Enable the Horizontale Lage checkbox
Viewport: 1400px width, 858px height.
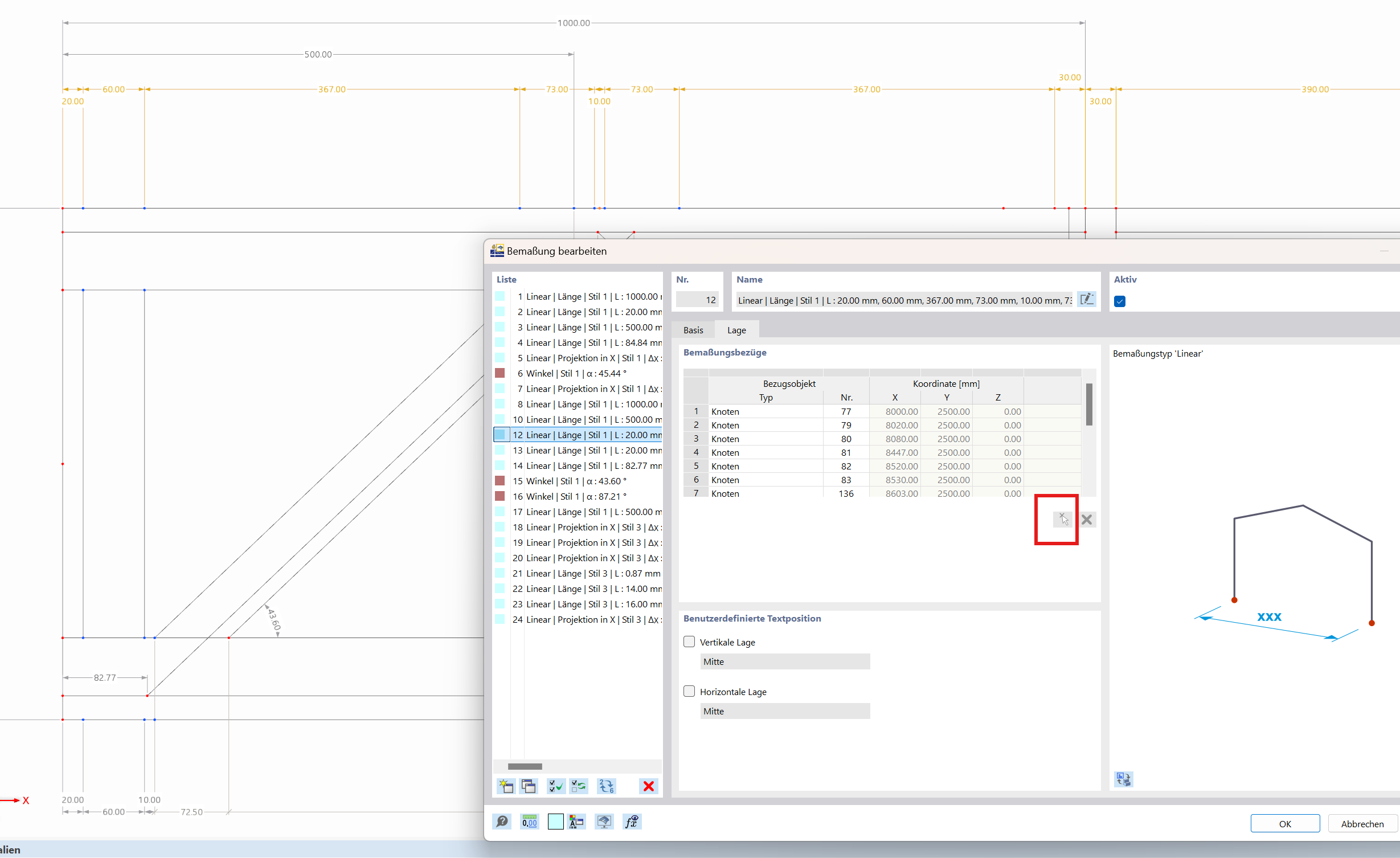click(689, 691)
